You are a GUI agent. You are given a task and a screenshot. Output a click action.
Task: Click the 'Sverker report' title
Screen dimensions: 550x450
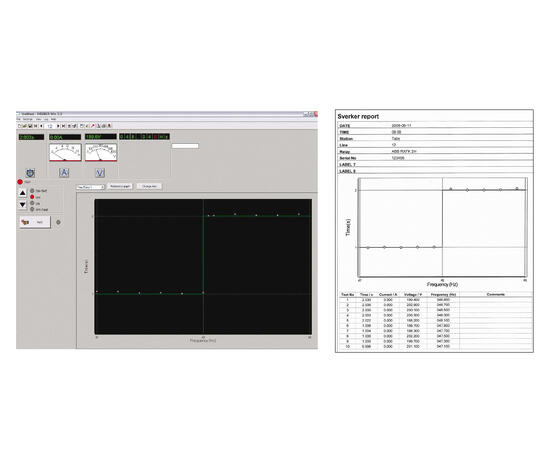[358, 116]
